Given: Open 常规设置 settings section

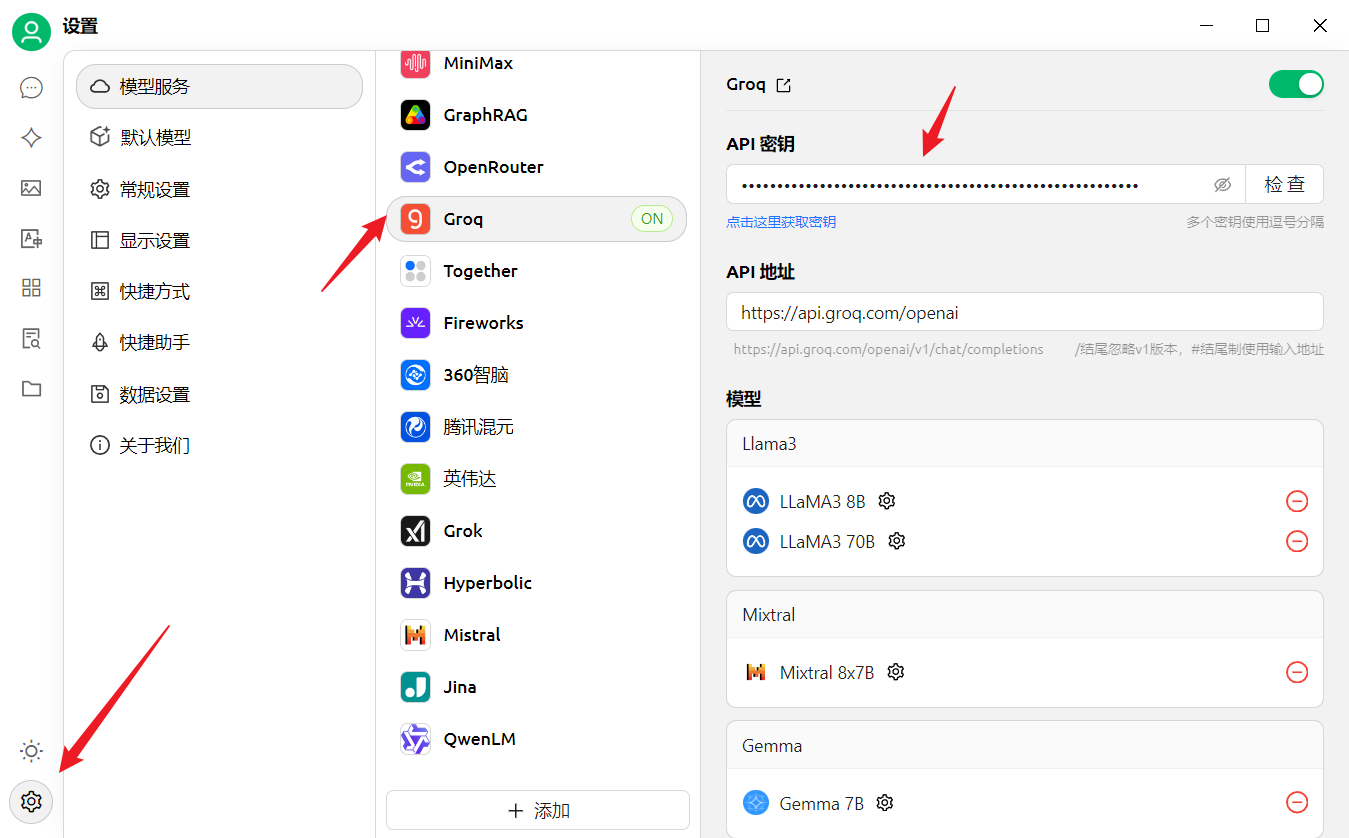Looking at the screenshot, I should (x=219, y=190).
